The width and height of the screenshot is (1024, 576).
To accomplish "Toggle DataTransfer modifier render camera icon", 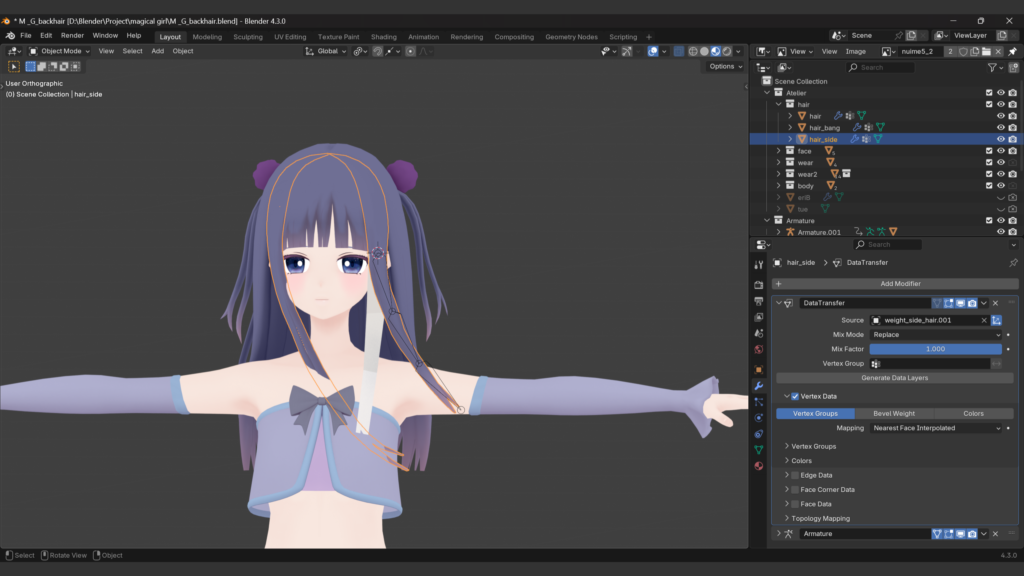I will pos(972,303).
